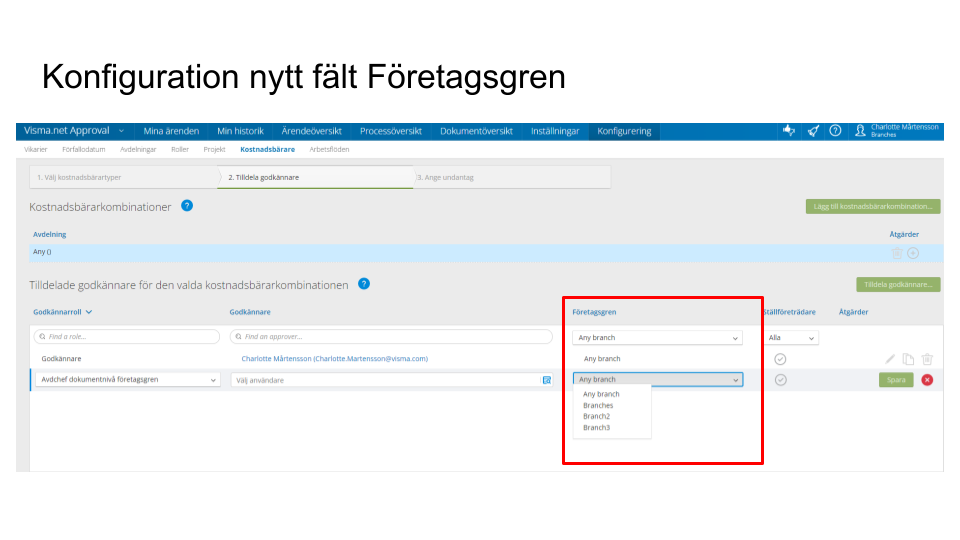Show help for Kostnadsbärarkombinationer

(187, 206)
